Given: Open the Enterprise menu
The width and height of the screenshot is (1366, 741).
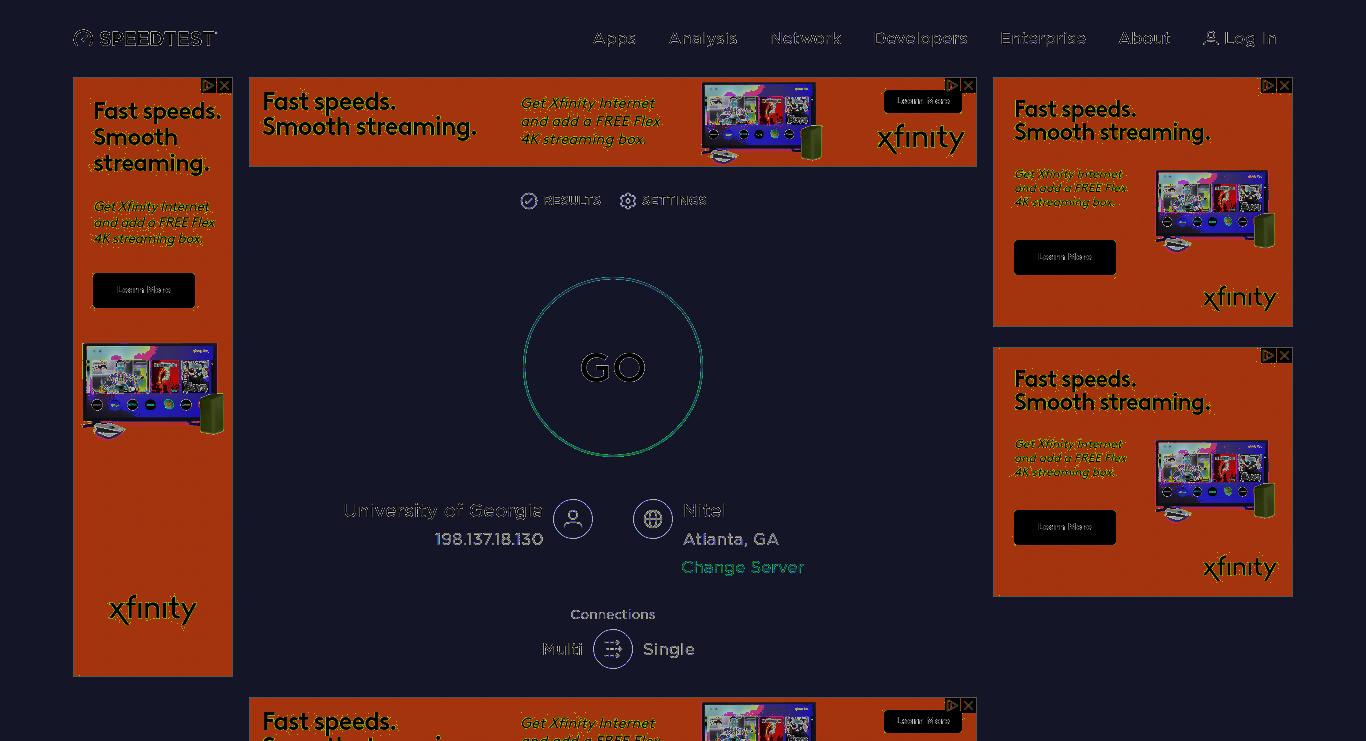Looking at the screenshot, I should click(1043, 38).
